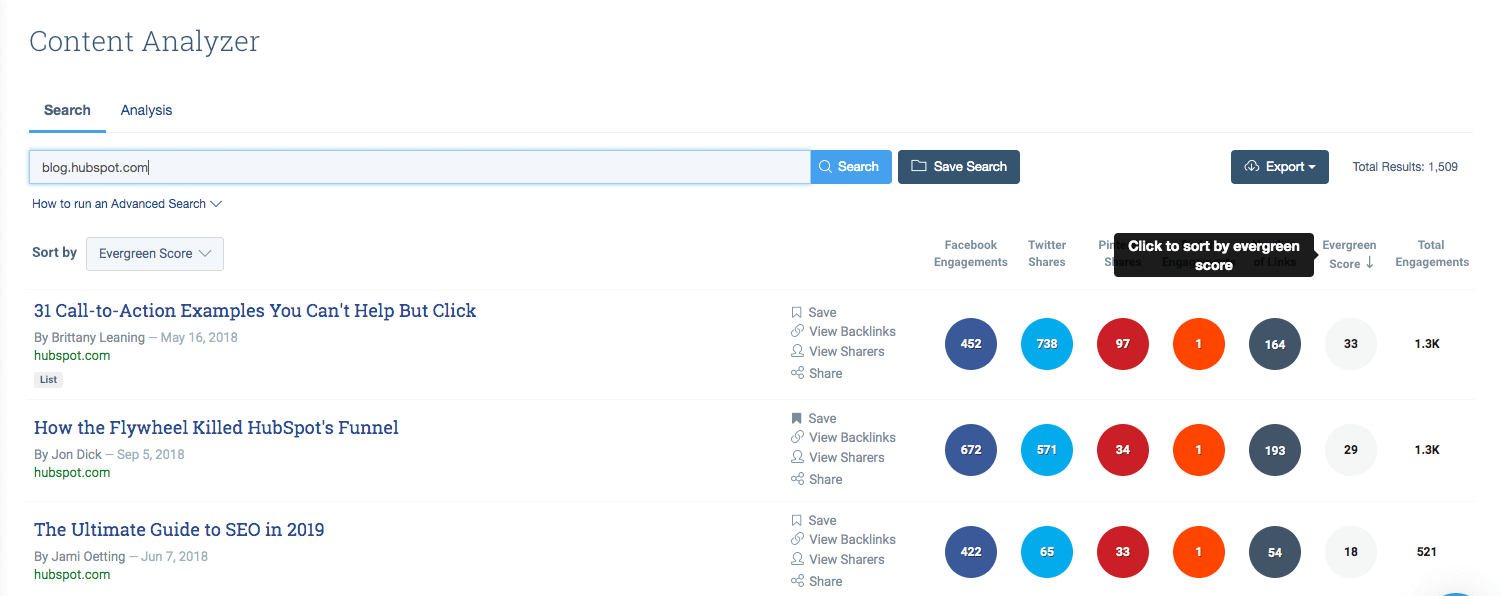This screenshot has width=1504, height=596.
Task: Click Share icon for SEO guide article
Action: (x=797, y=581)
